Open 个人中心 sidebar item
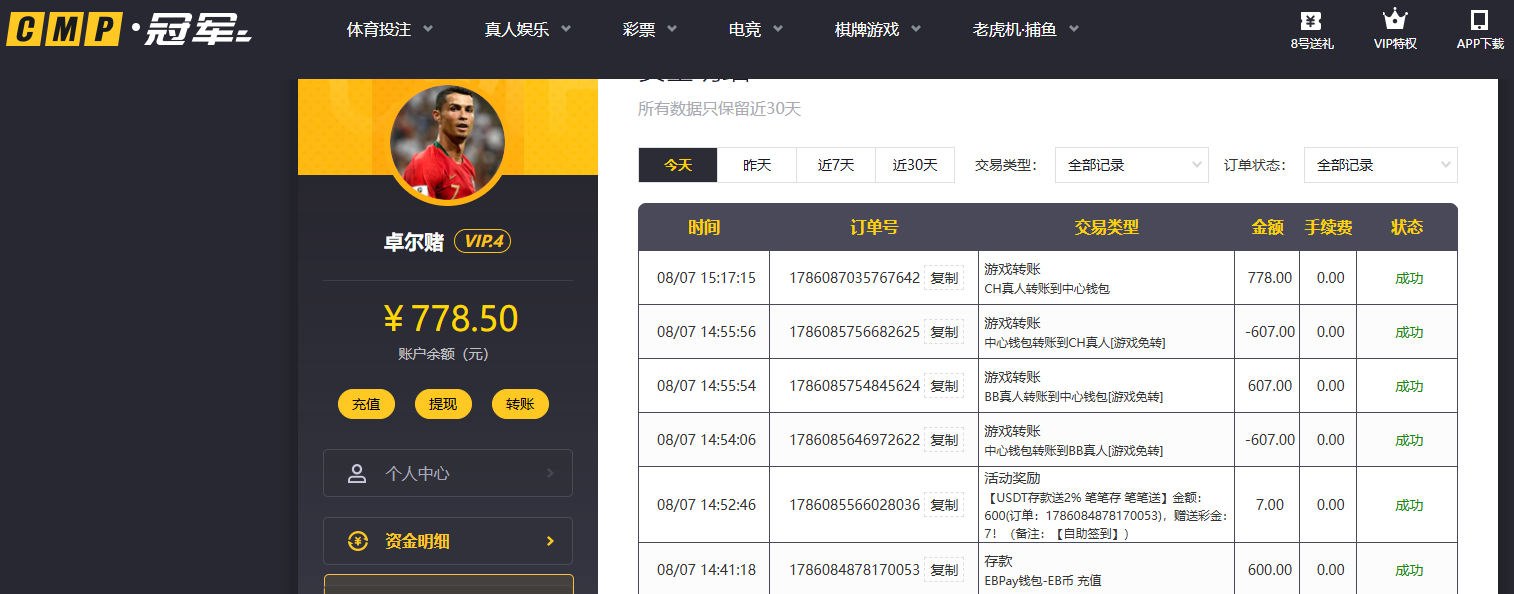This screenshot has height=594, width=1514. click(448, 474)
